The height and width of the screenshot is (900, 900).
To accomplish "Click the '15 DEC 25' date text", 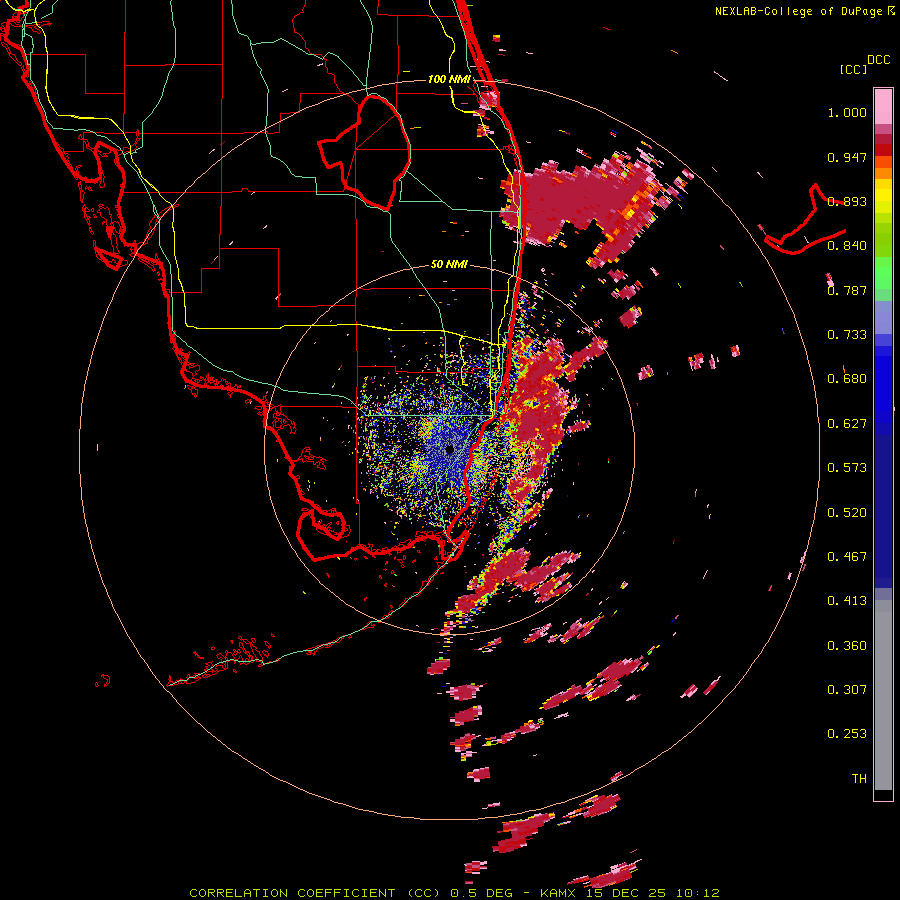I will (626, 893).
